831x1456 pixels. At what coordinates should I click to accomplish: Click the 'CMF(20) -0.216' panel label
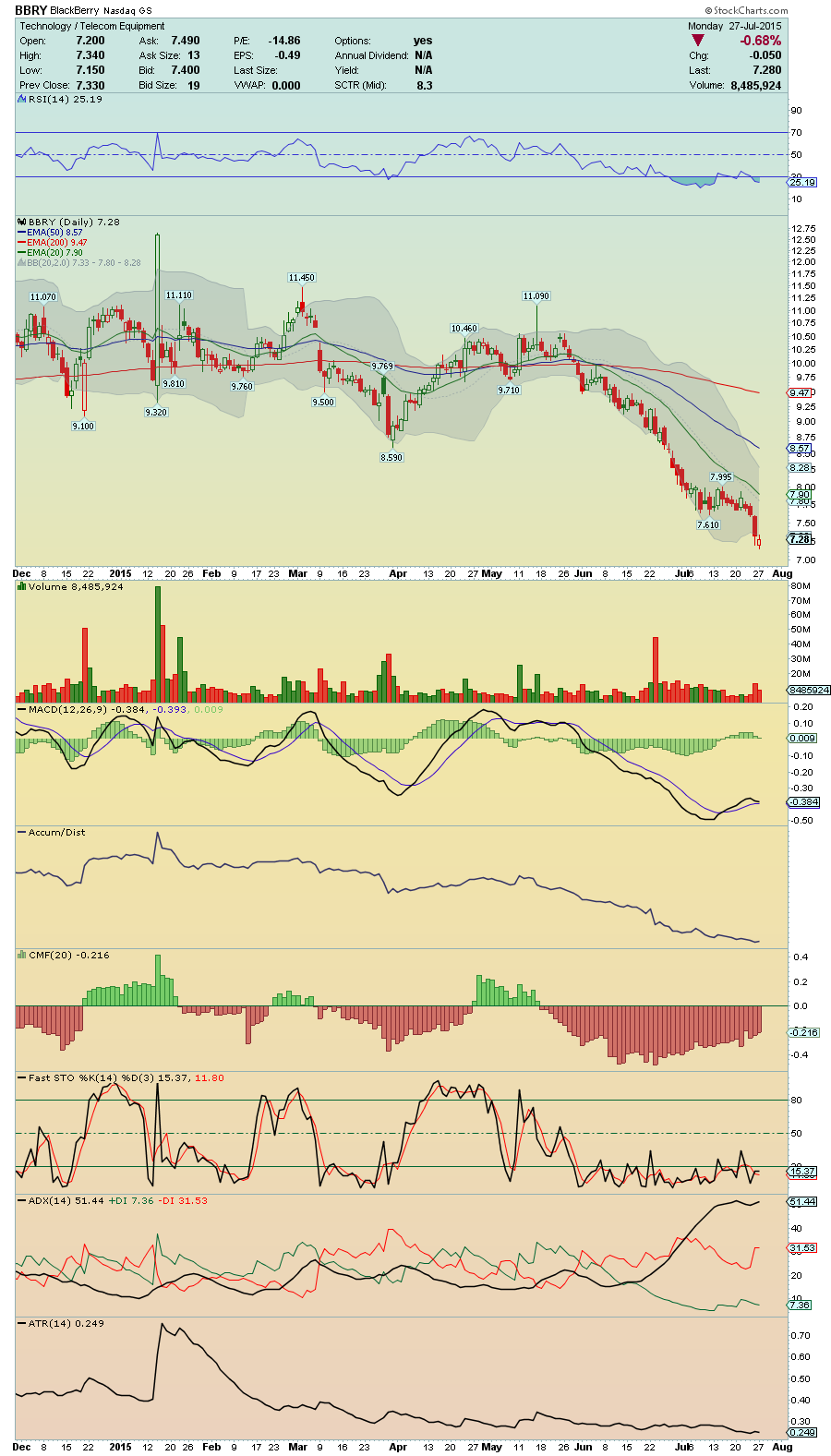(68, 955)
